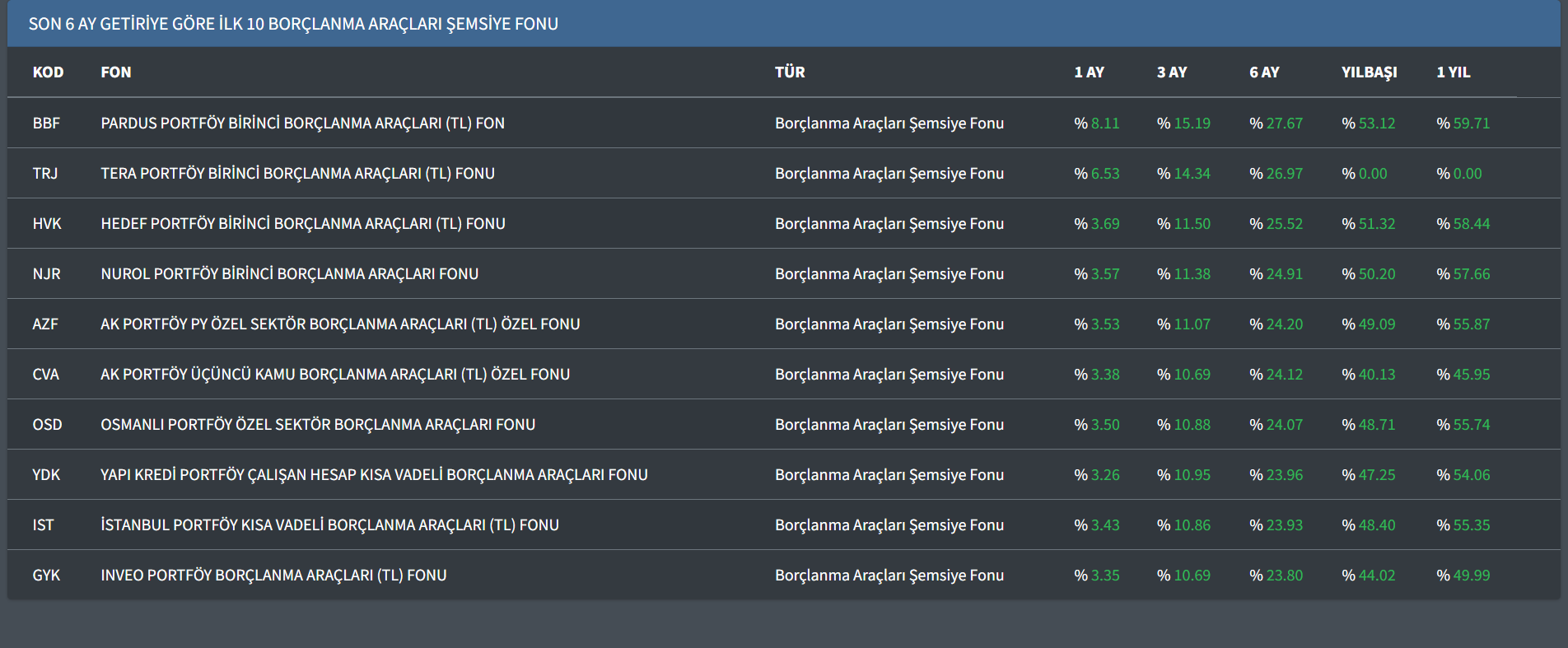1568x648 pixels.
Task: Click the KOD column header
Action: pyautogui.click(x=48, y=72)
